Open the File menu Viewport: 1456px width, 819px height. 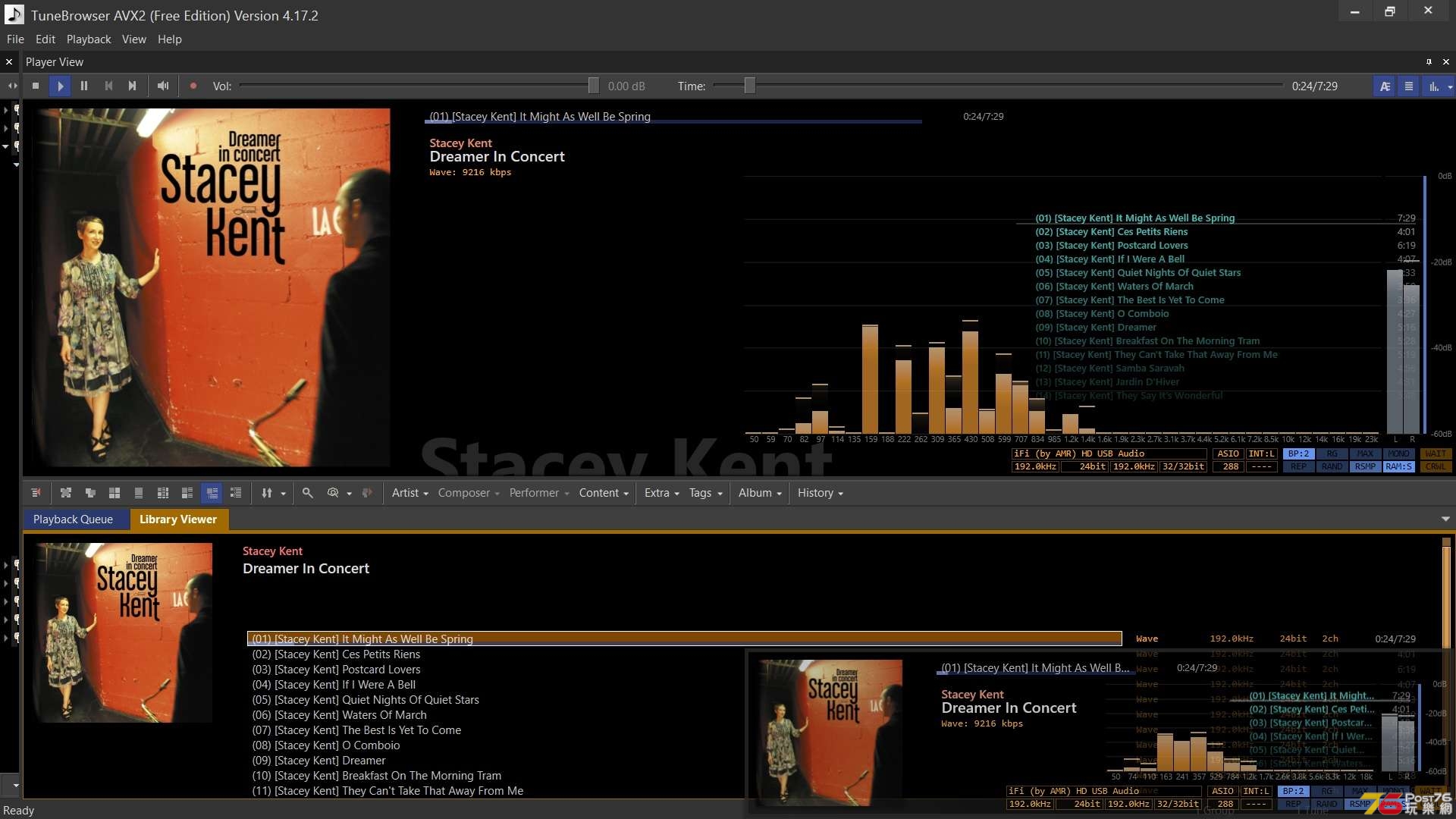point(15,39)
